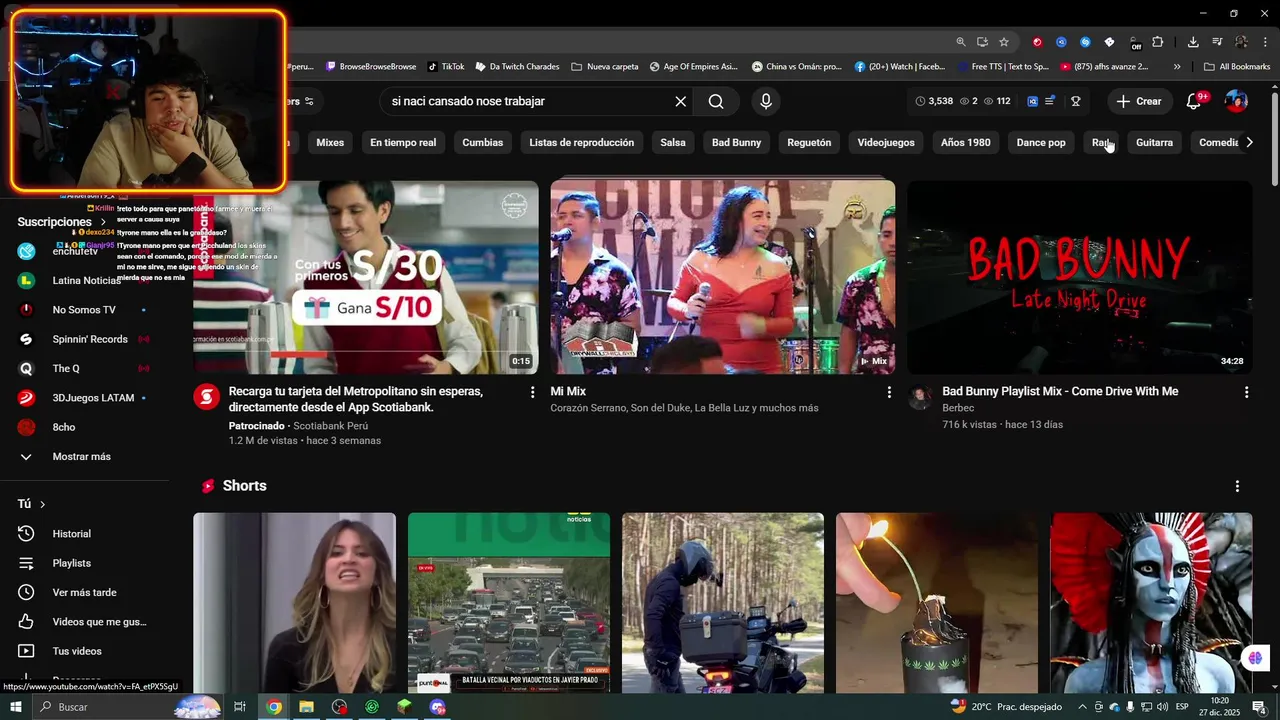The height and width of the screenshot is (720, 1280).
Task: Toggle the extension showing Off badge
Action: click(x=1134, y=43)
